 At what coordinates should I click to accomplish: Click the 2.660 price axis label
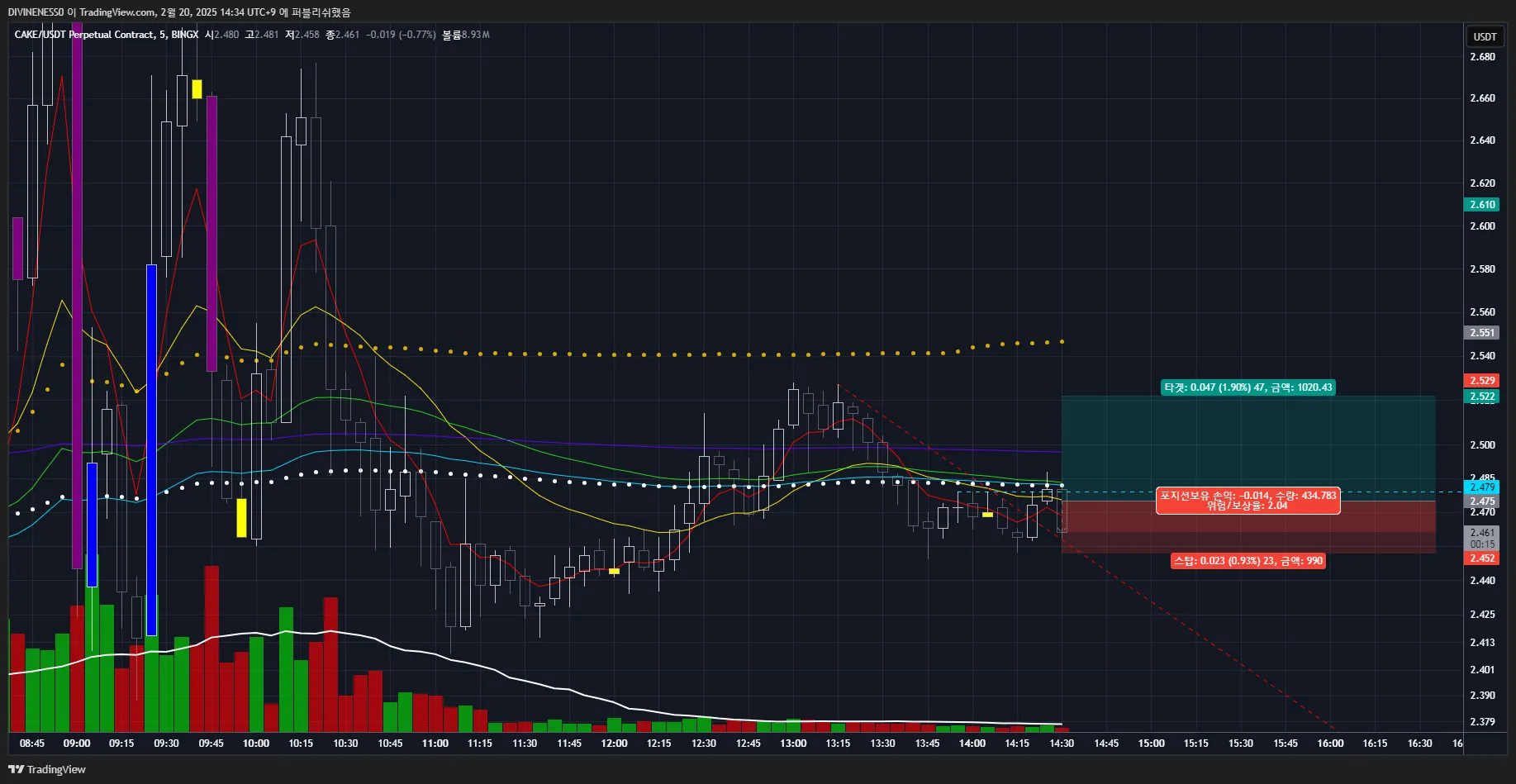(x=1482, y=98)
